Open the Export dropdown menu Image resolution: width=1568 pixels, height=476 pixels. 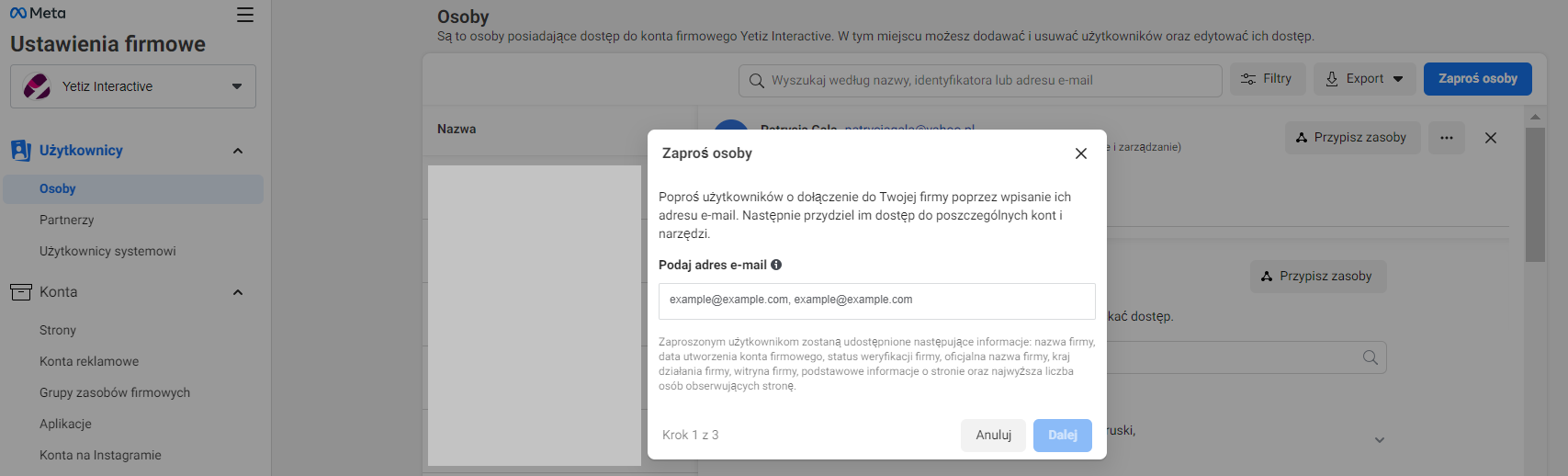tap(1364, 79)
